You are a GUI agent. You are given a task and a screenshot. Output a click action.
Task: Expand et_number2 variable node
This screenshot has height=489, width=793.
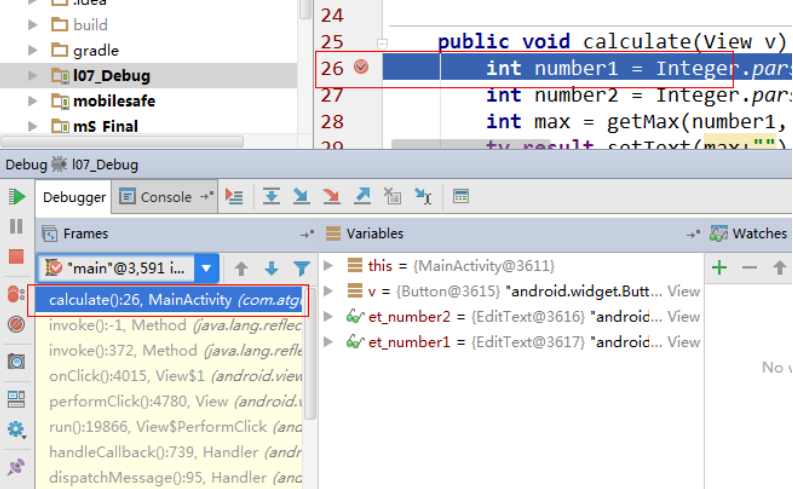(x=328, y=317)
